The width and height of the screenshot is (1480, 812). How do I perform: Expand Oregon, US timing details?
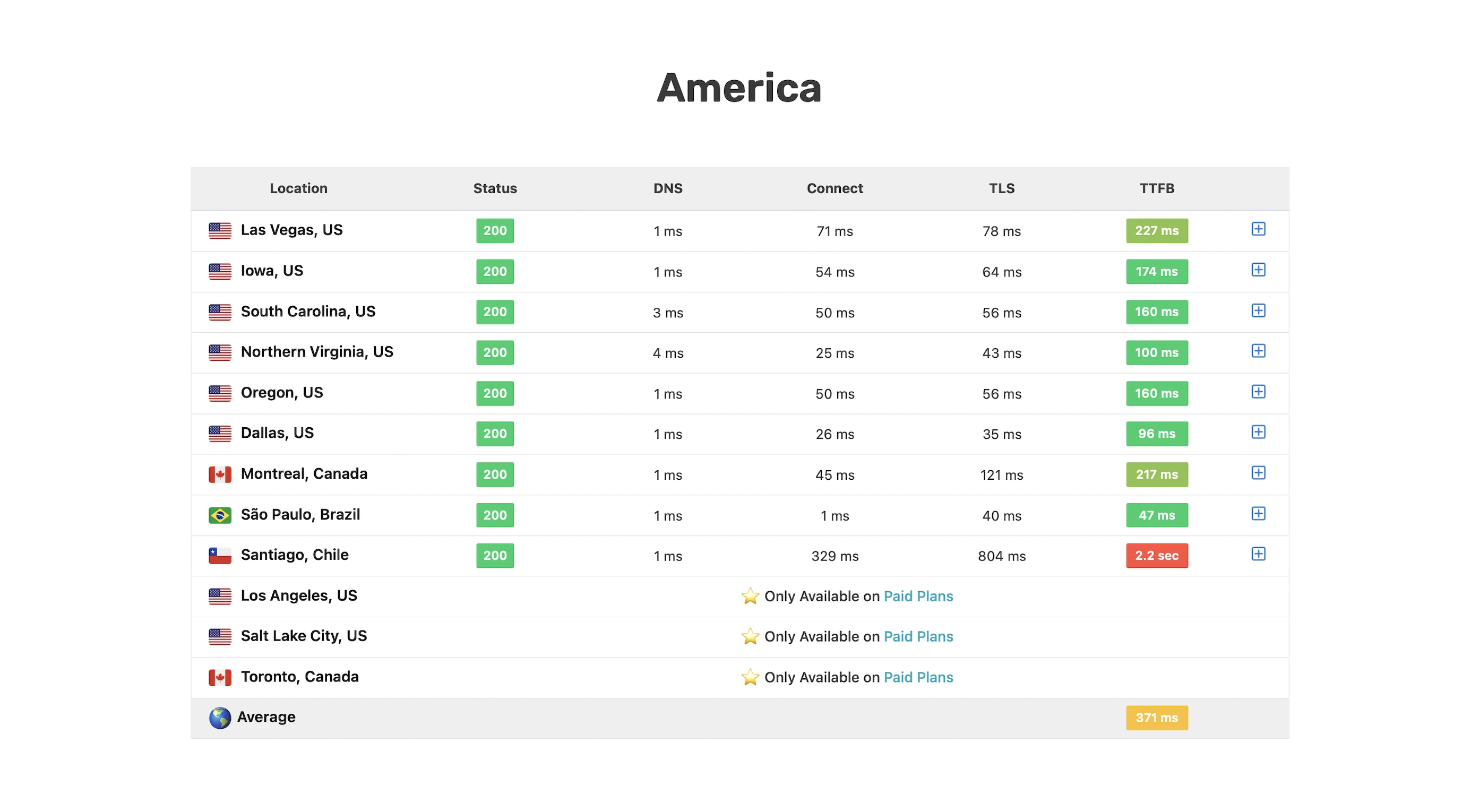pyautogui.click(x=1258, y=392)
